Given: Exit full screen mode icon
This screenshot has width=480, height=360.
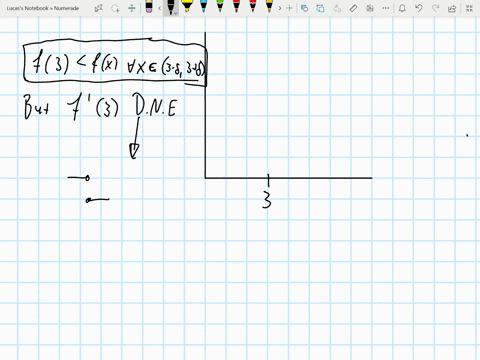Looking at the screenshot, I should click(469, 8).
